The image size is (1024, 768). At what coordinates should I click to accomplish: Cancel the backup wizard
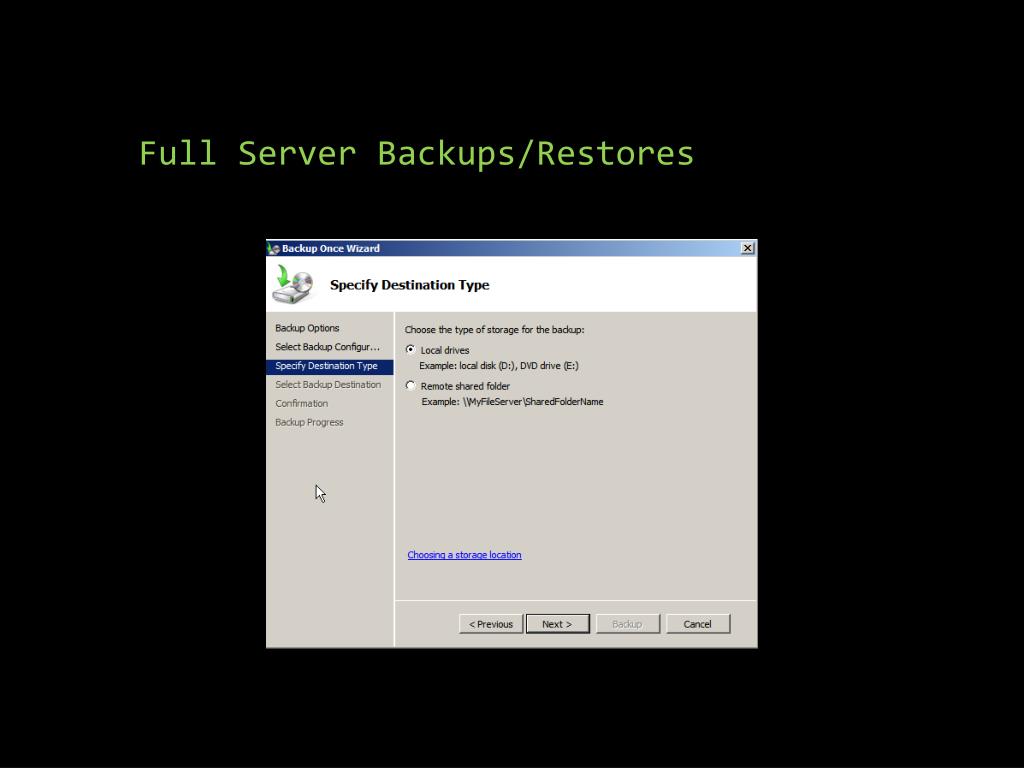pos(697,624)
